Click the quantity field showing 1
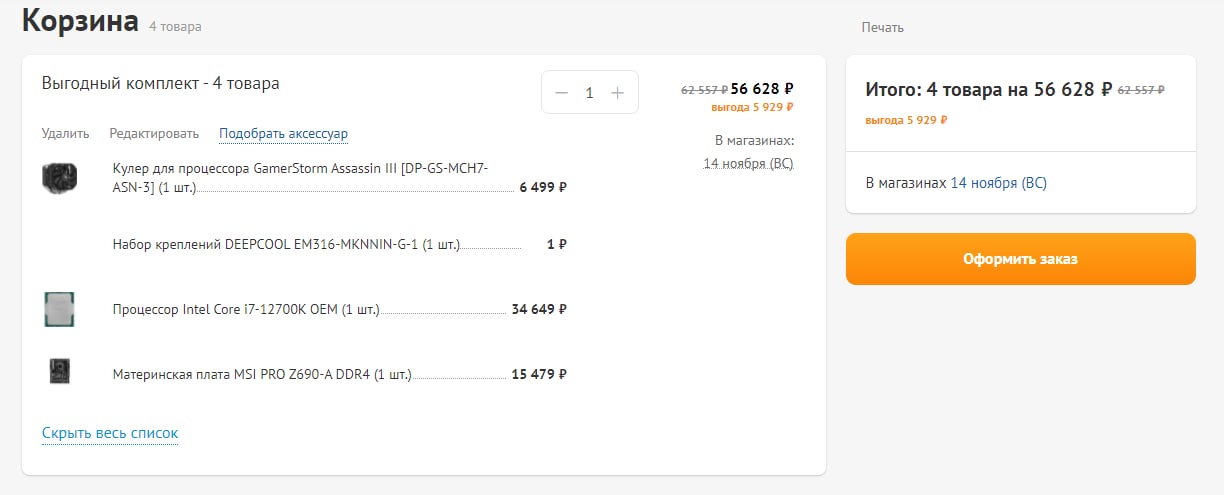 (x=589, y=92)
